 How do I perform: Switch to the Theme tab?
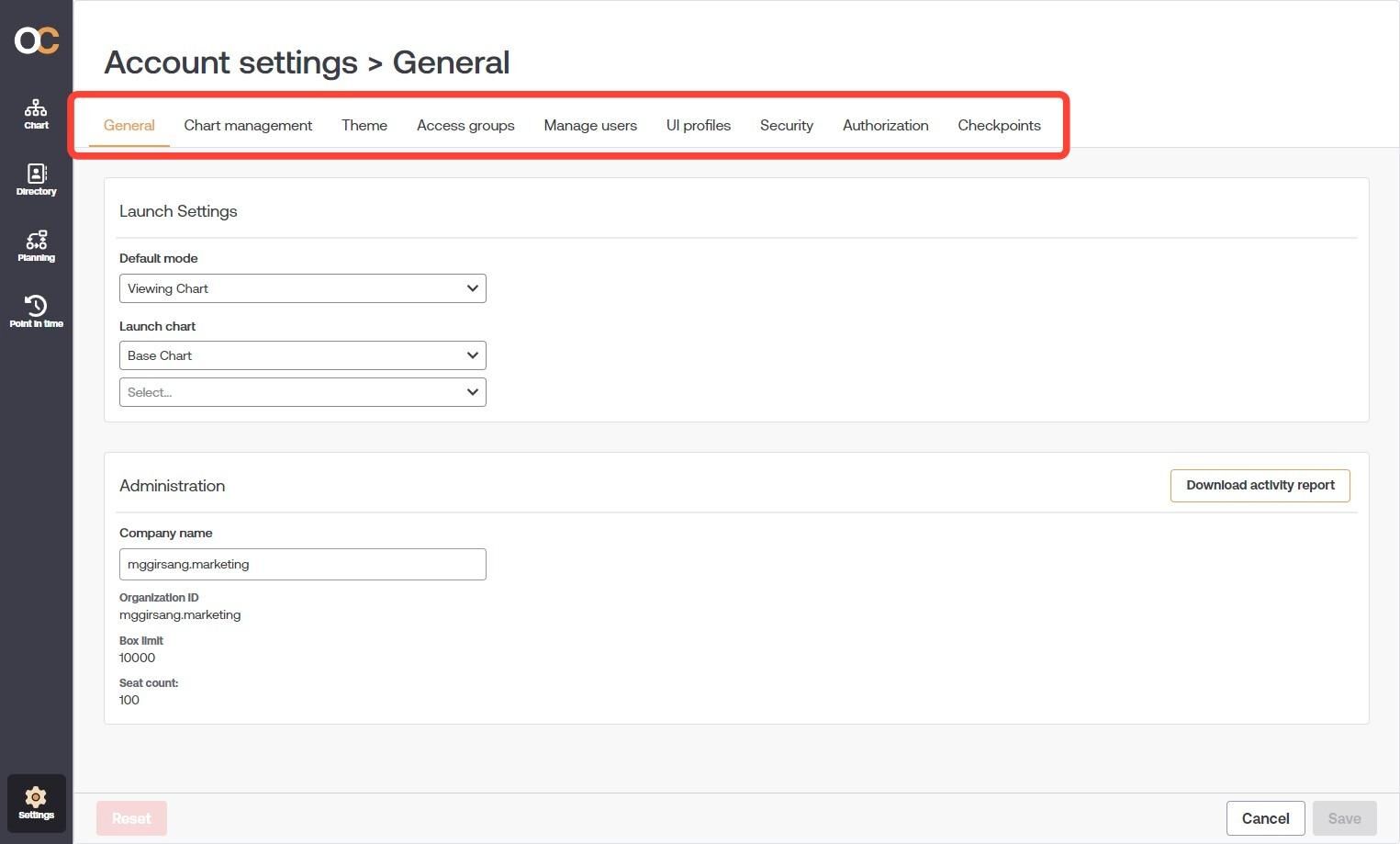[364, 126]
